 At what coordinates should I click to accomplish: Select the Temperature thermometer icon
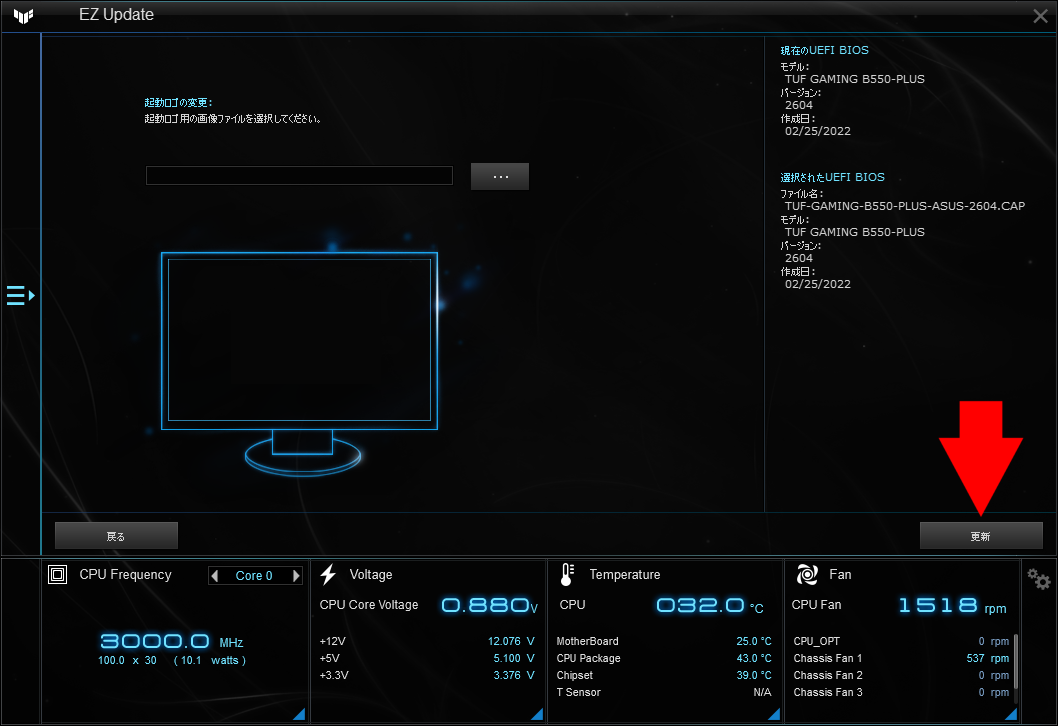pyautogui.click(x=565, y=574)
